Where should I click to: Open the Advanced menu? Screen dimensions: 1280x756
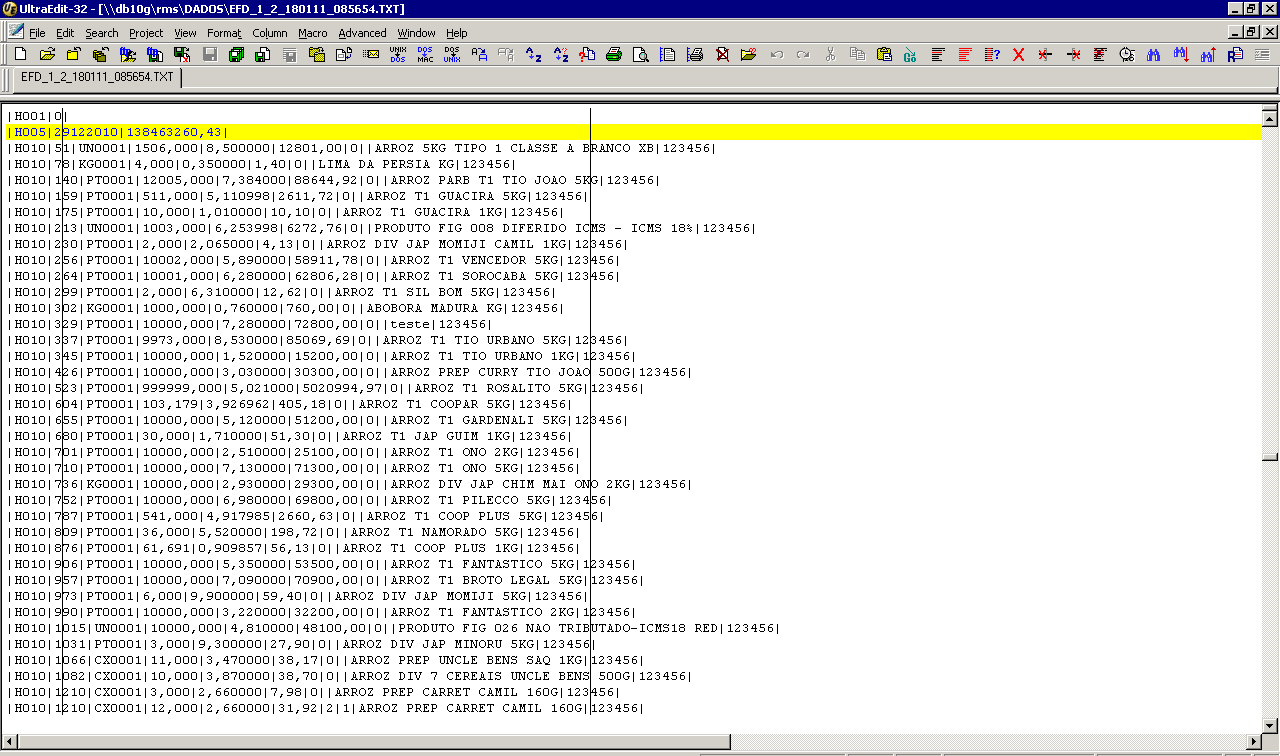362,33
